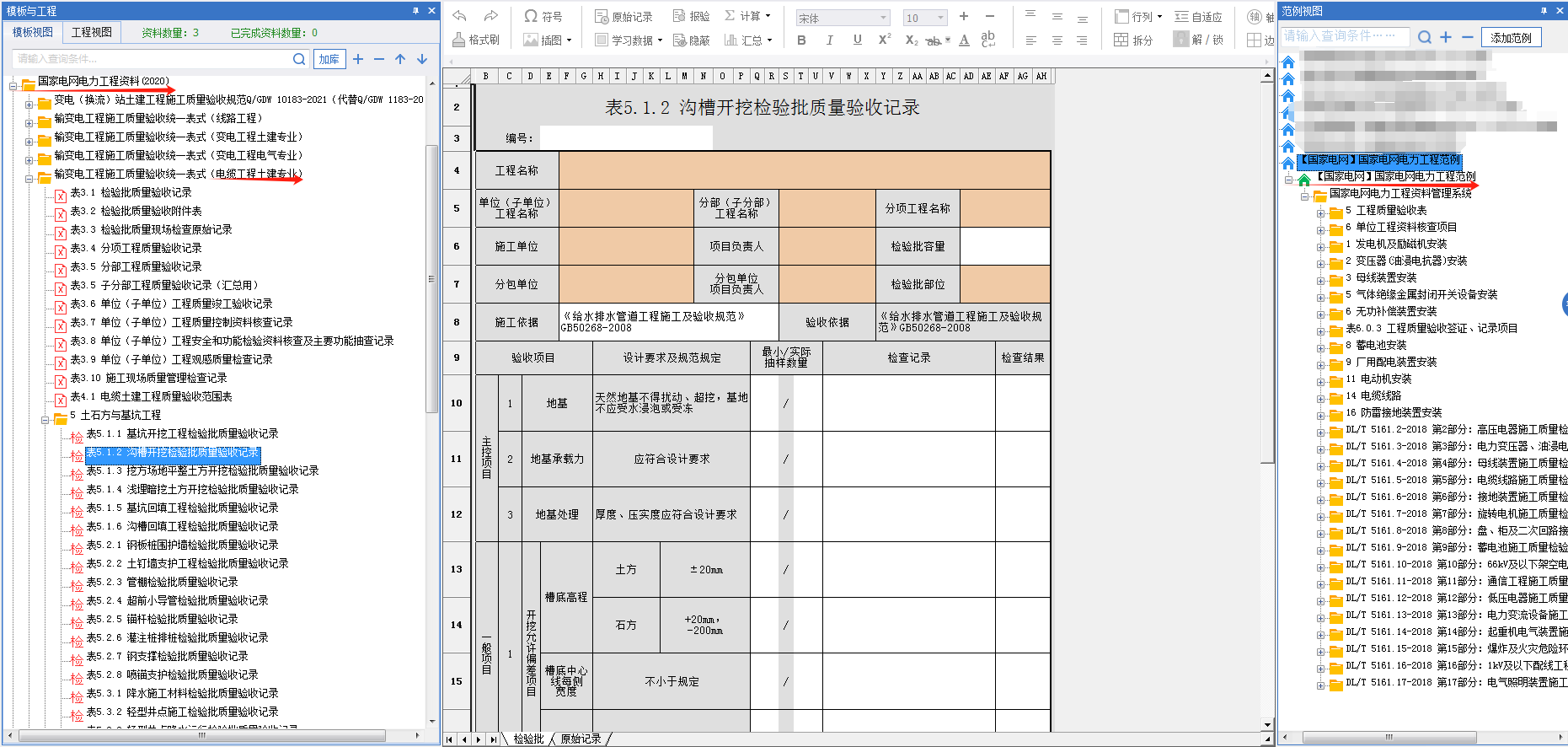The image size is (1568, 747).
Task: Toggle underline formatting
Action: tap(857, 40)
